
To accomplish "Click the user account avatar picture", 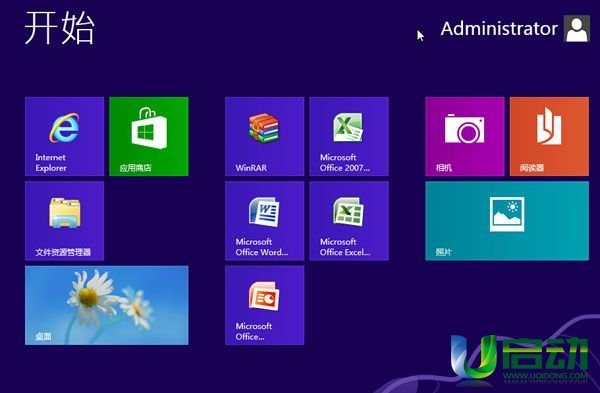I will coord(577,28).
